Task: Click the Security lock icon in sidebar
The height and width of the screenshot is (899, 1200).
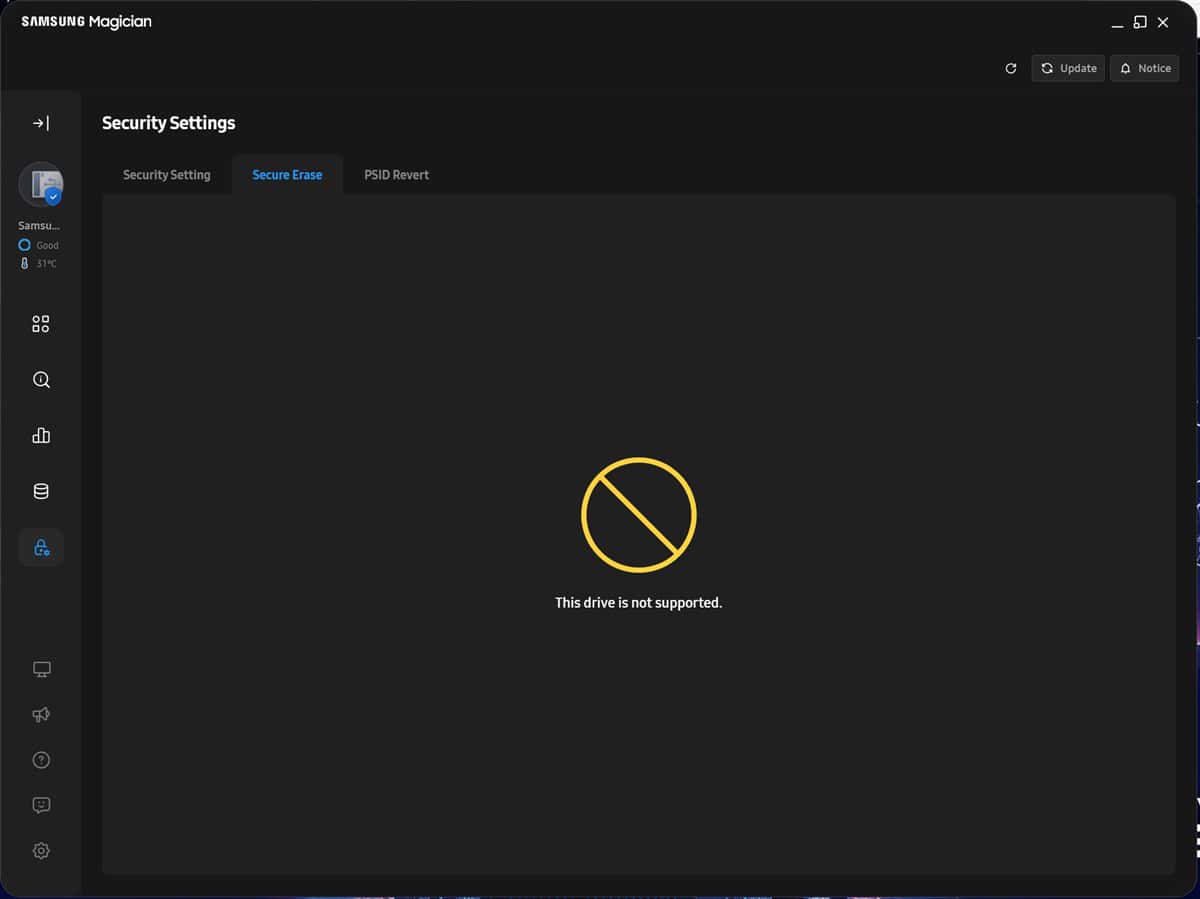Action: tap(41, 547)
